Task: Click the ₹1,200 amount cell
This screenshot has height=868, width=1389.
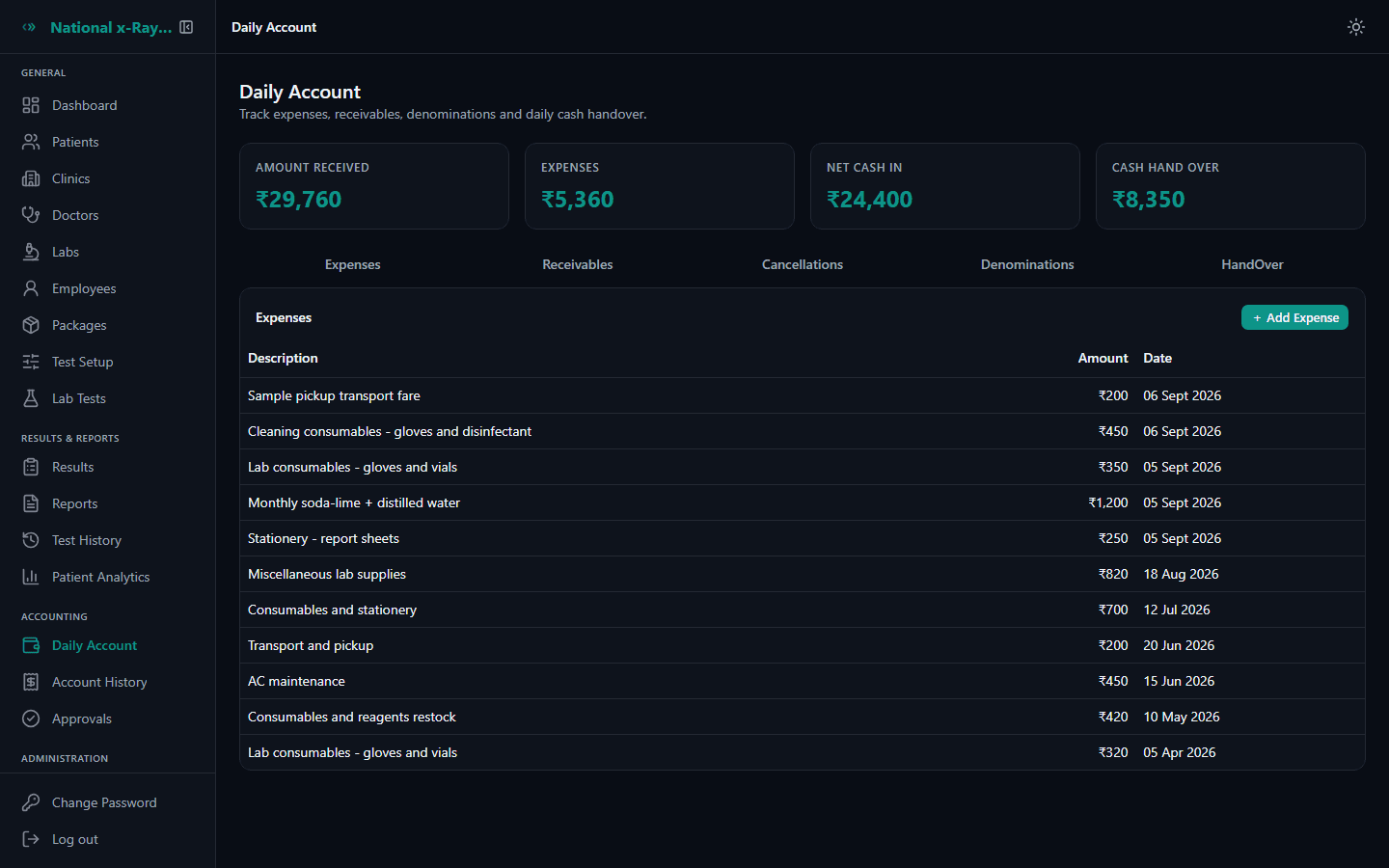Action: 1108,502
